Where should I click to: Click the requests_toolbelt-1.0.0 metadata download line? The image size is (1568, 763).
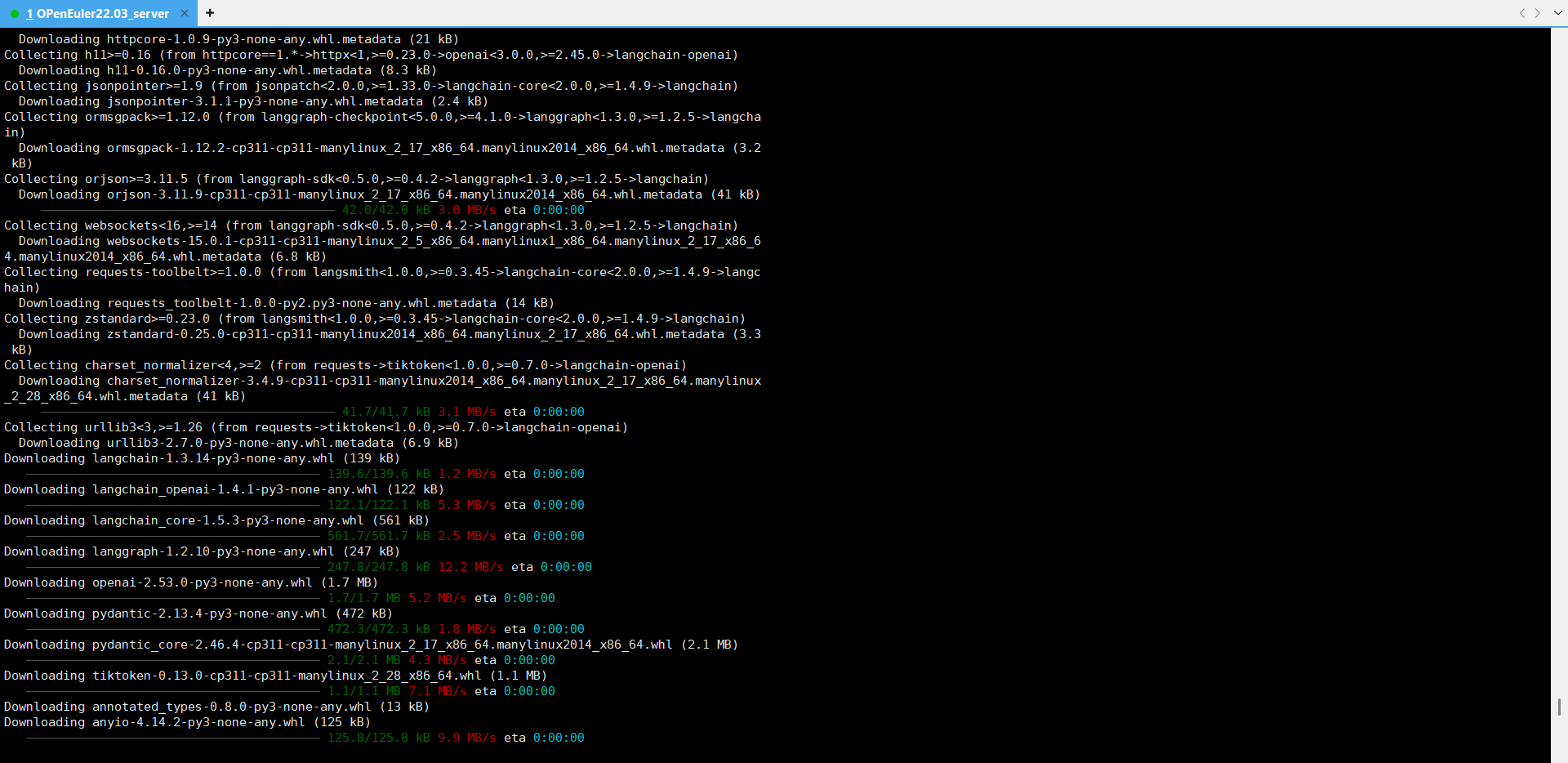287,303
